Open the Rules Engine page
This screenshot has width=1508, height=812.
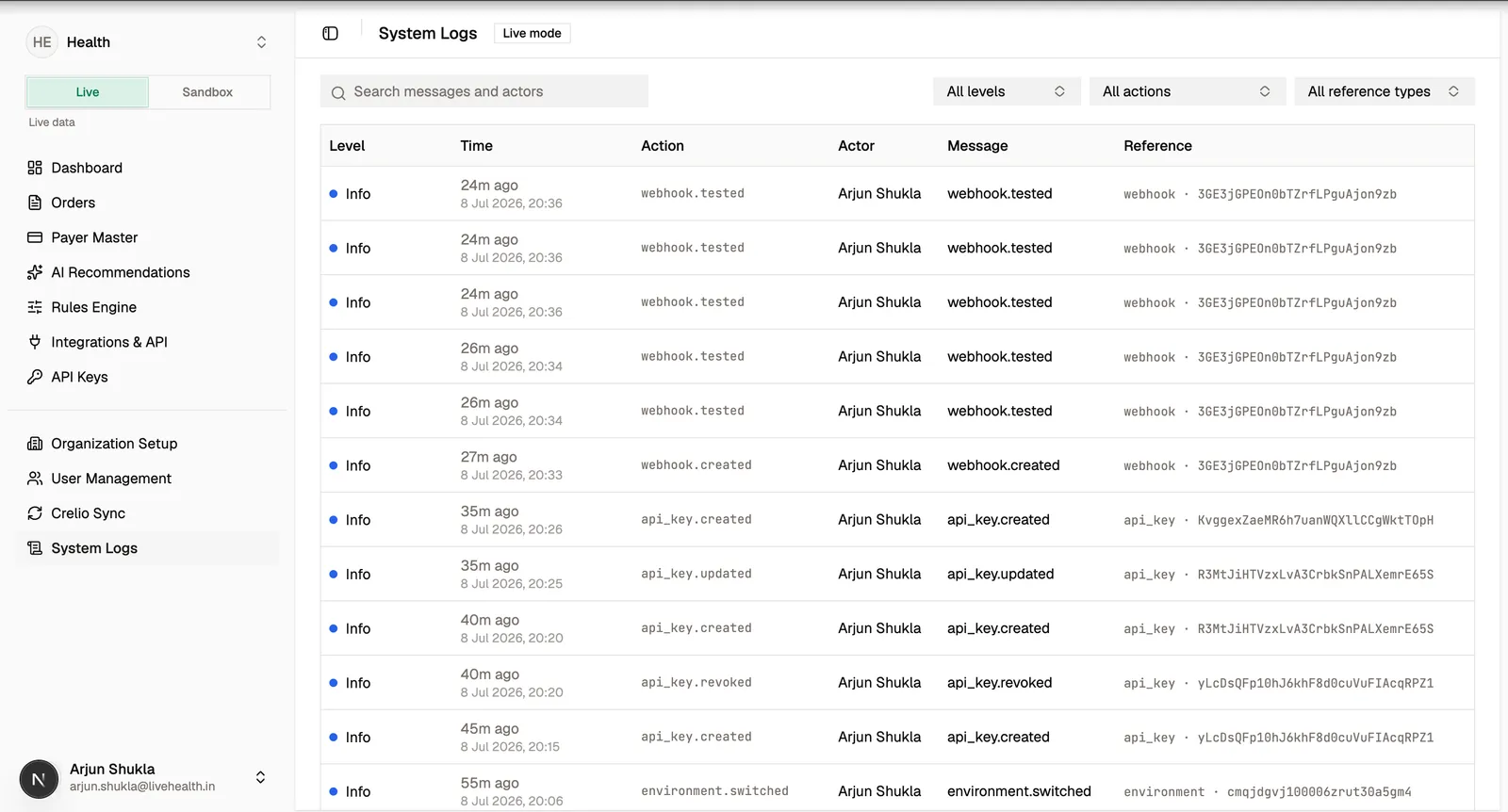coord(147,307)
